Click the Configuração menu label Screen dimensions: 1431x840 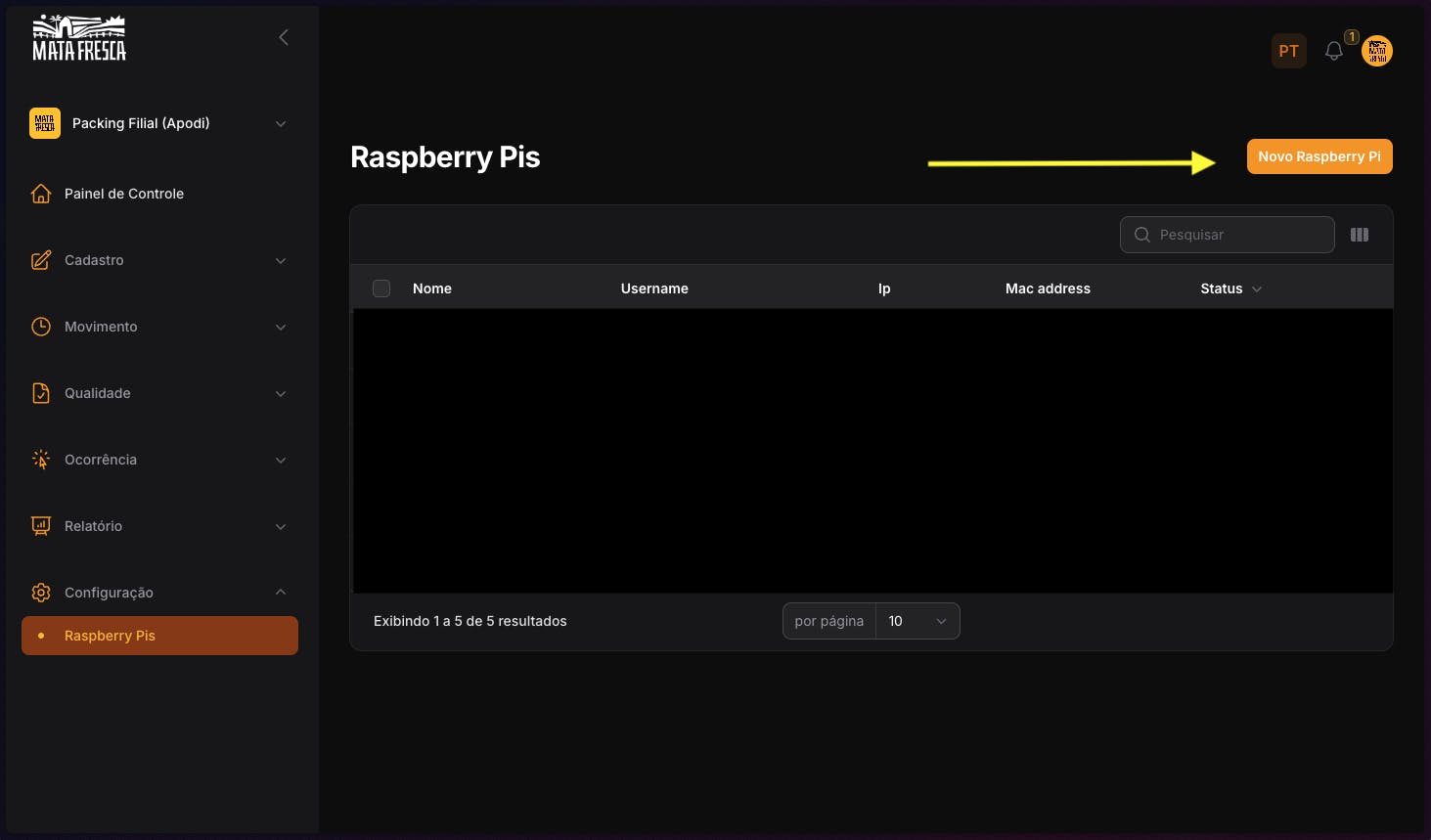109,593
